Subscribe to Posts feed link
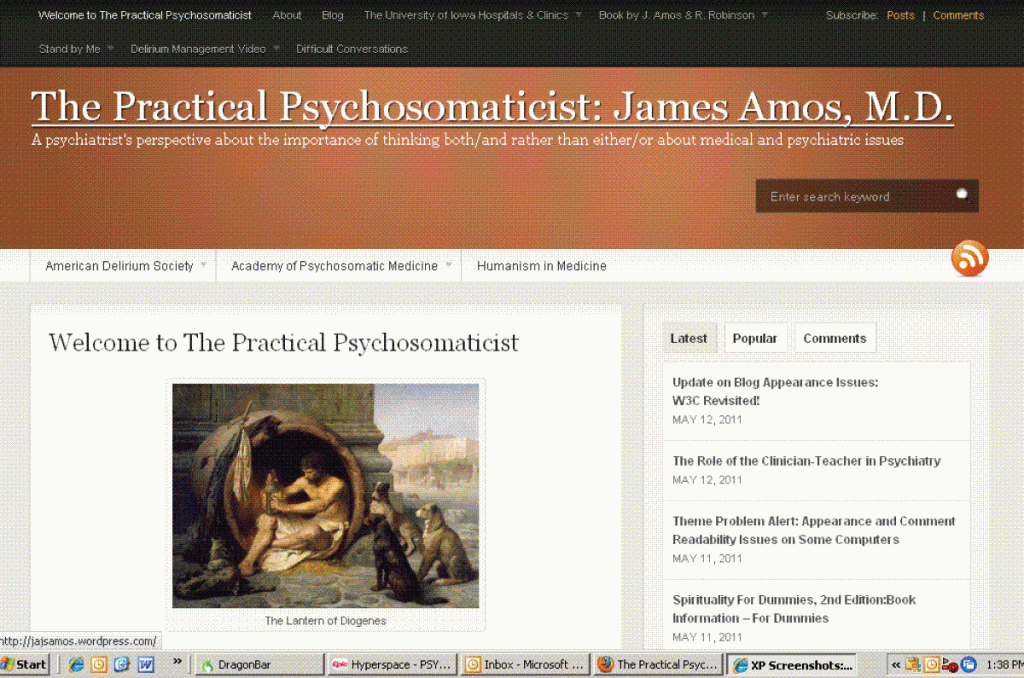This screenshot has height=678, width=1024. click(x=901, y=15)
